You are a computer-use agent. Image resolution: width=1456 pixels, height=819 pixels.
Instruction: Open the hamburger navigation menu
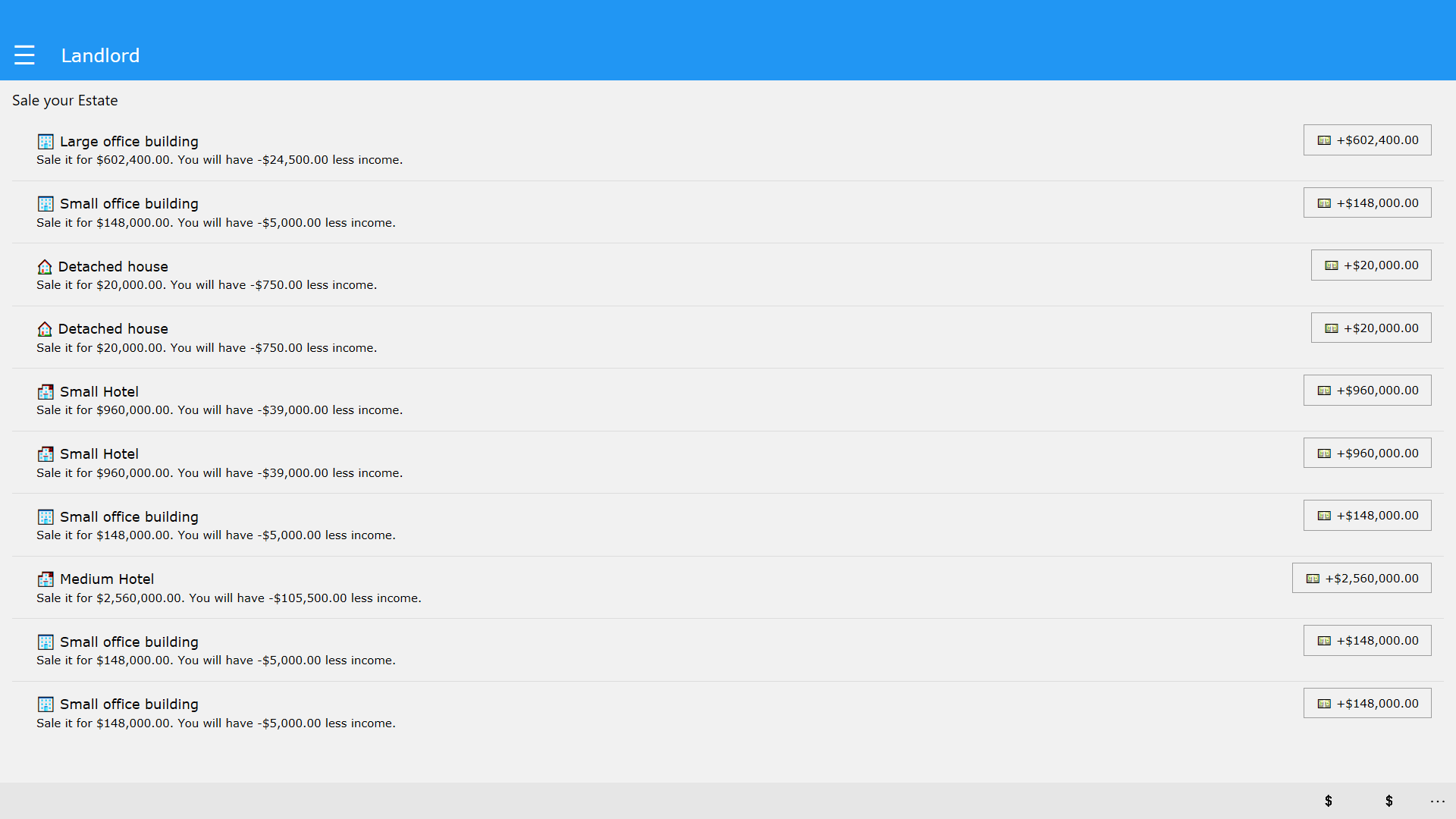point(24,55)
